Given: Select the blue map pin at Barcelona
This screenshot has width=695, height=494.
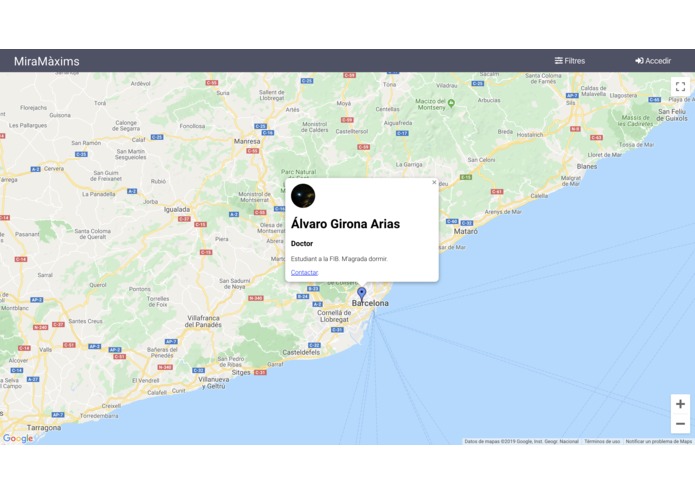Looking at the screenshot, I should pyautogui.click(x=362, y=294).
